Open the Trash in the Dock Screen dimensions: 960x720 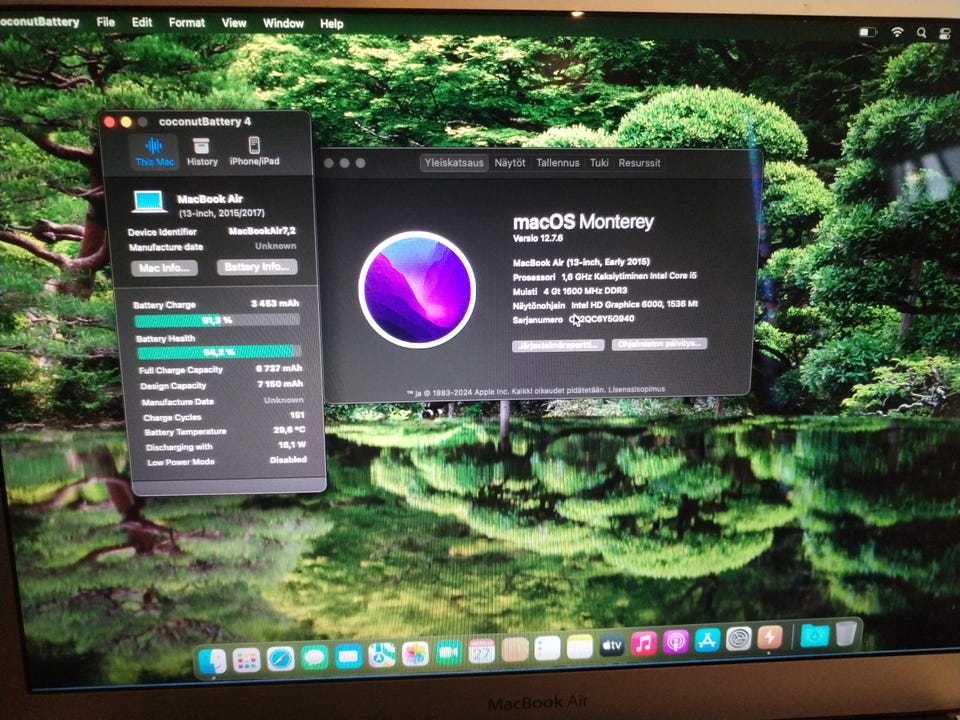coord(847,633)
